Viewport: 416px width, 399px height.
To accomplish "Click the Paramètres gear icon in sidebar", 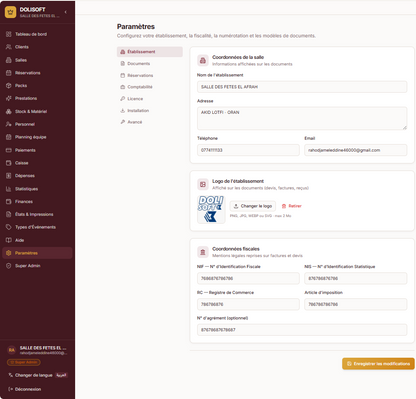I will [x=9, y=253].
